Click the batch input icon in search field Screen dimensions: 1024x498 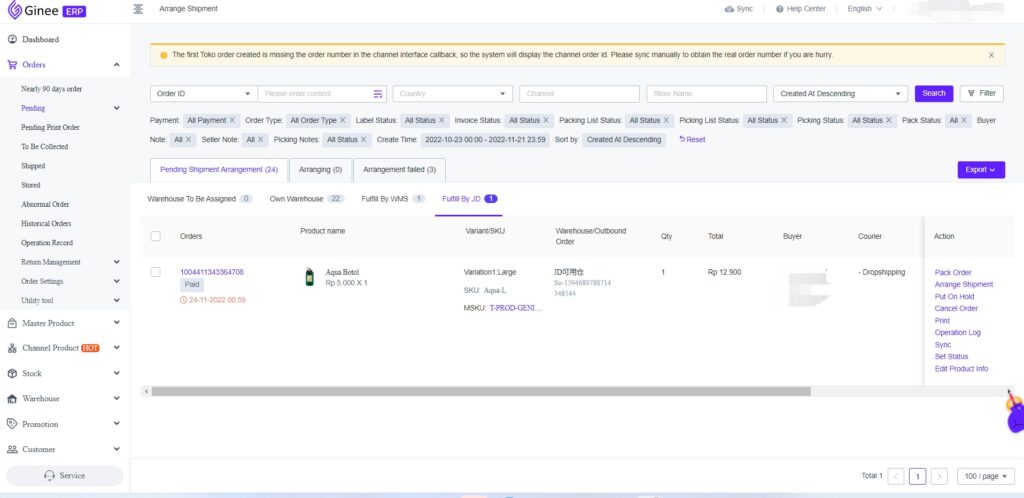pos(377,94)
